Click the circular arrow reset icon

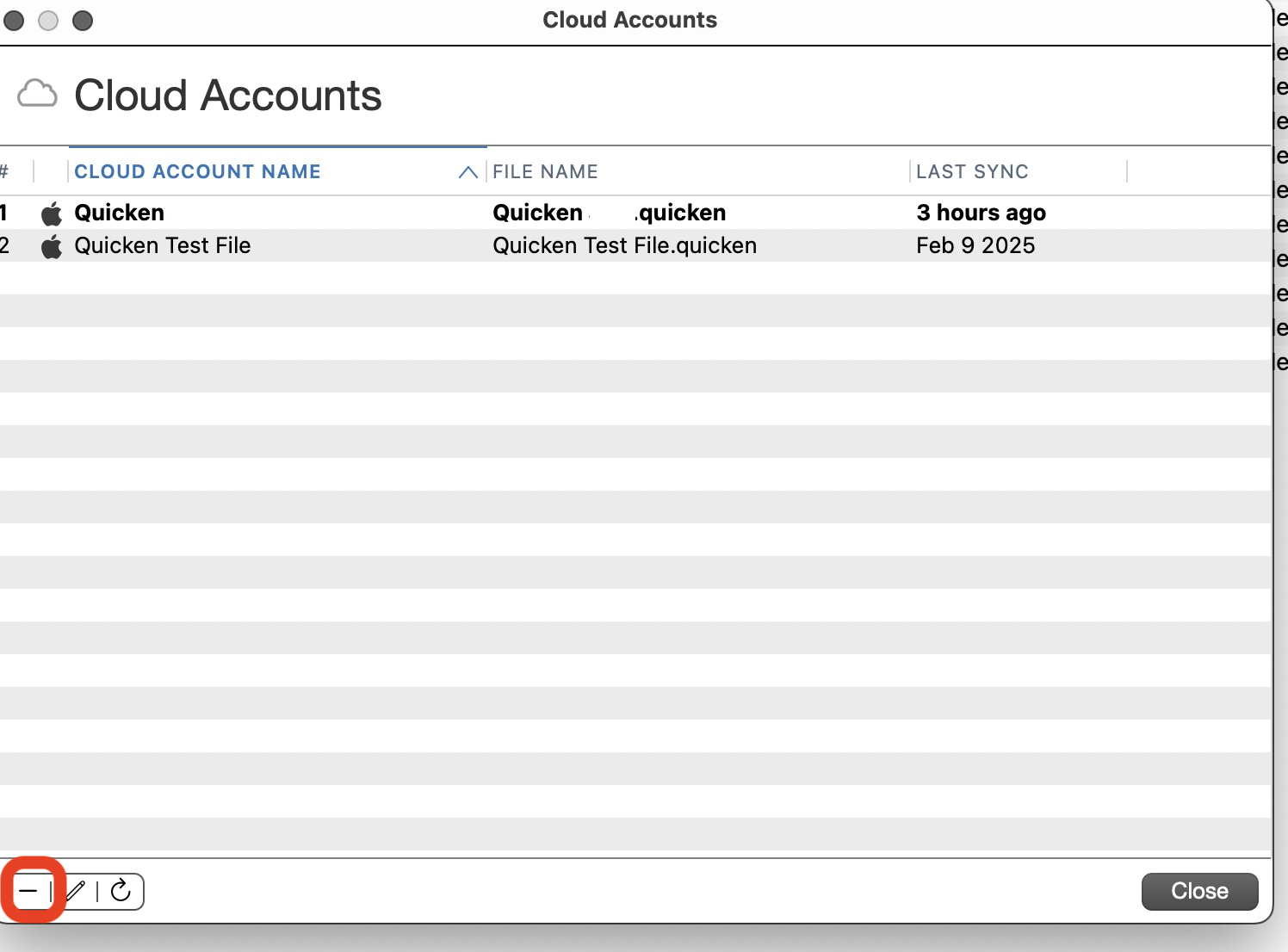tap(121, 891)
